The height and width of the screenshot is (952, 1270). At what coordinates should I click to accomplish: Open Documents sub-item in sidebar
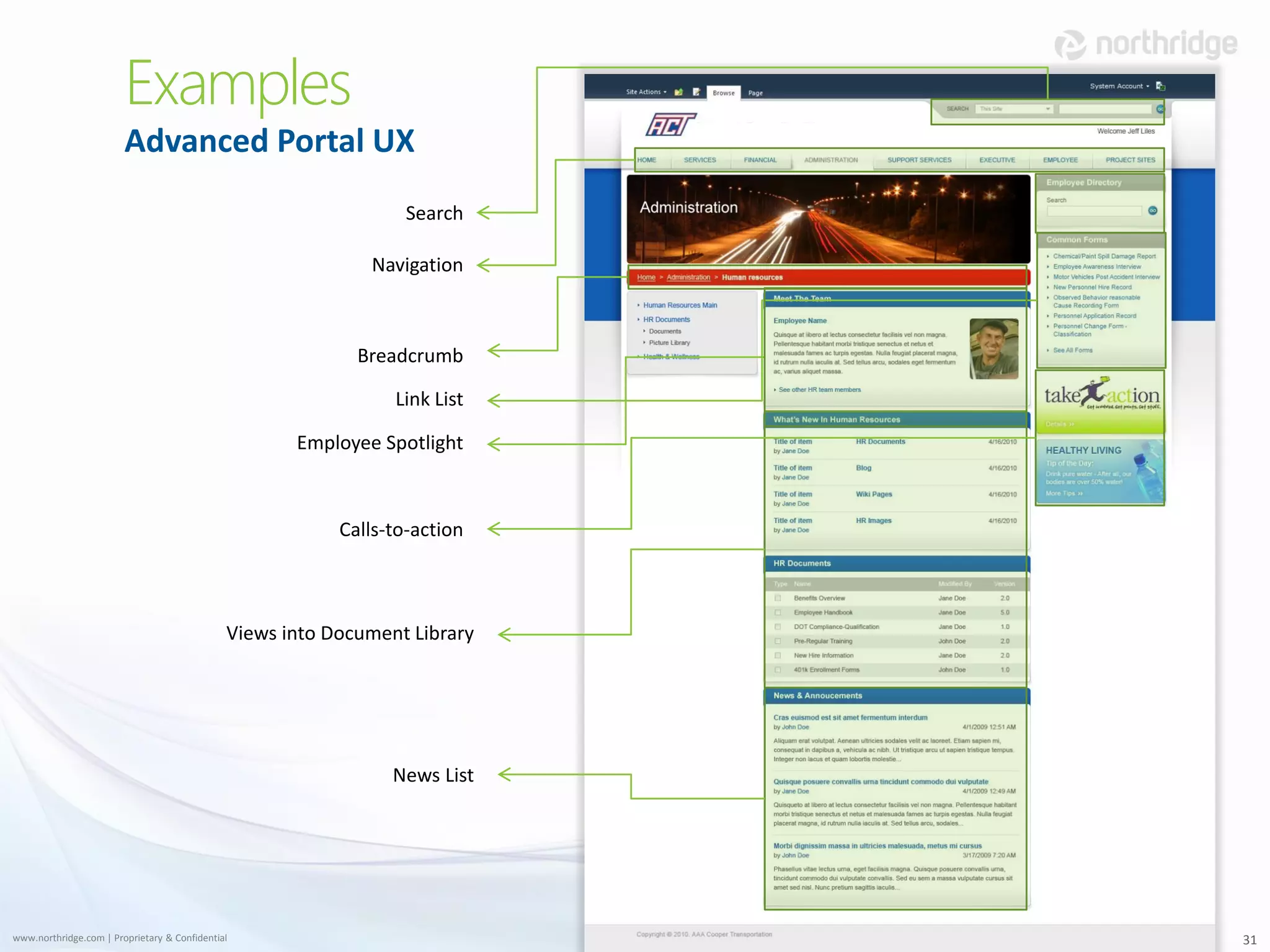(665, 332)
